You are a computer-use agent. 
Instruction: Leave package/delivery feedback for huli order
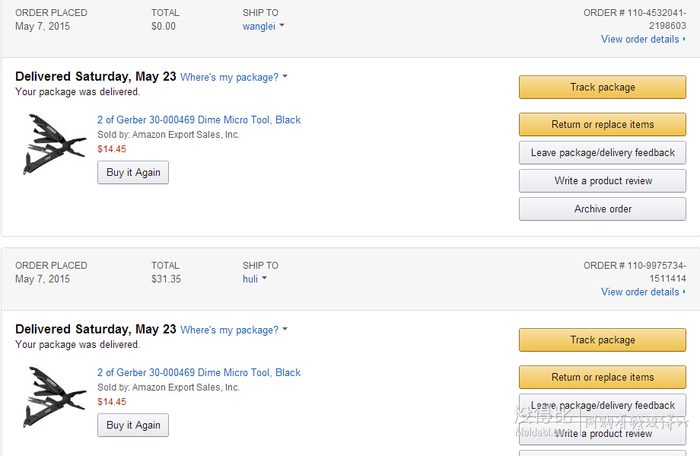click(602, 406)
